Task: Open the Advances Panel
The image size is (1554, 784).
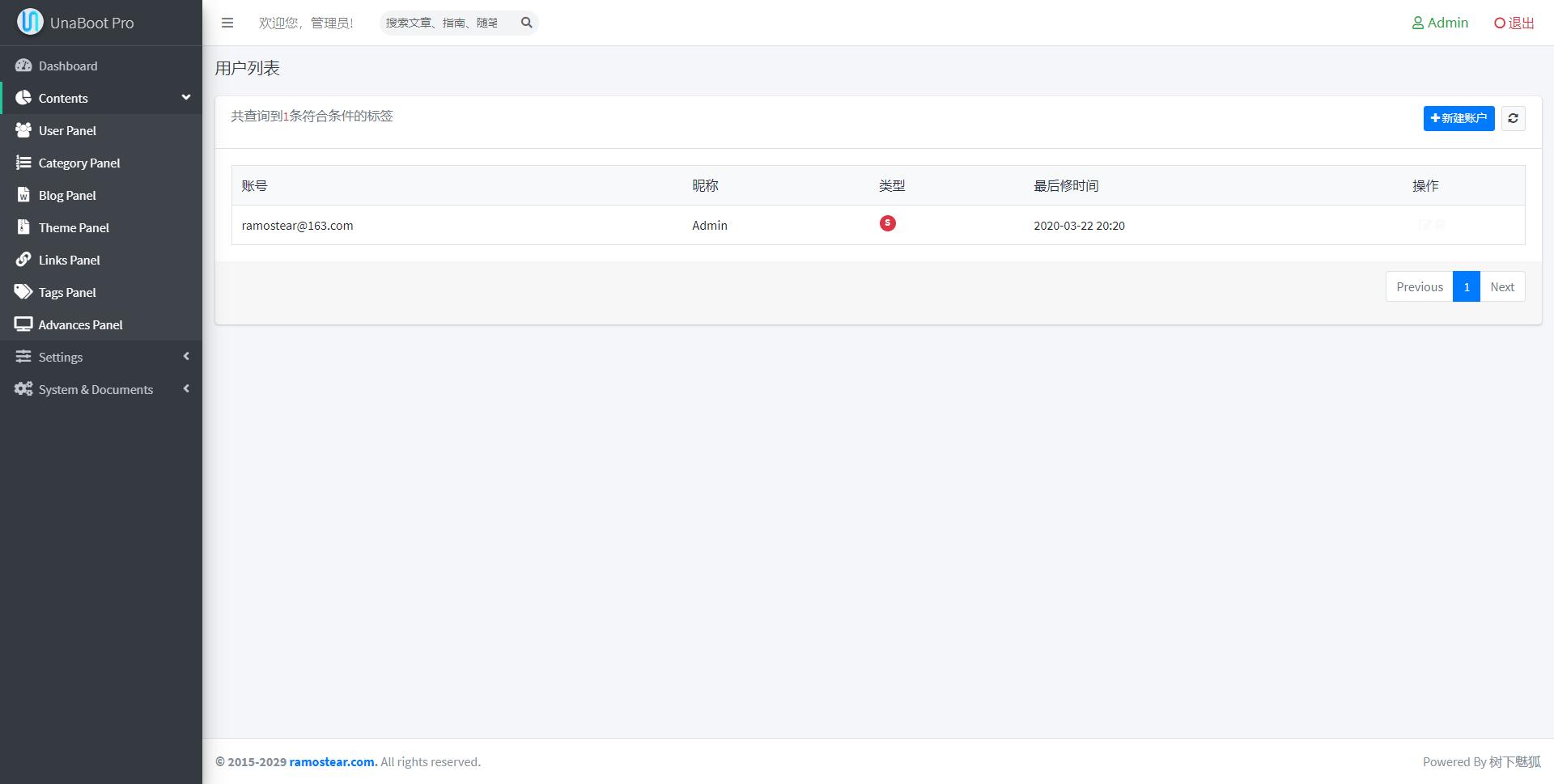Action: 80,324
